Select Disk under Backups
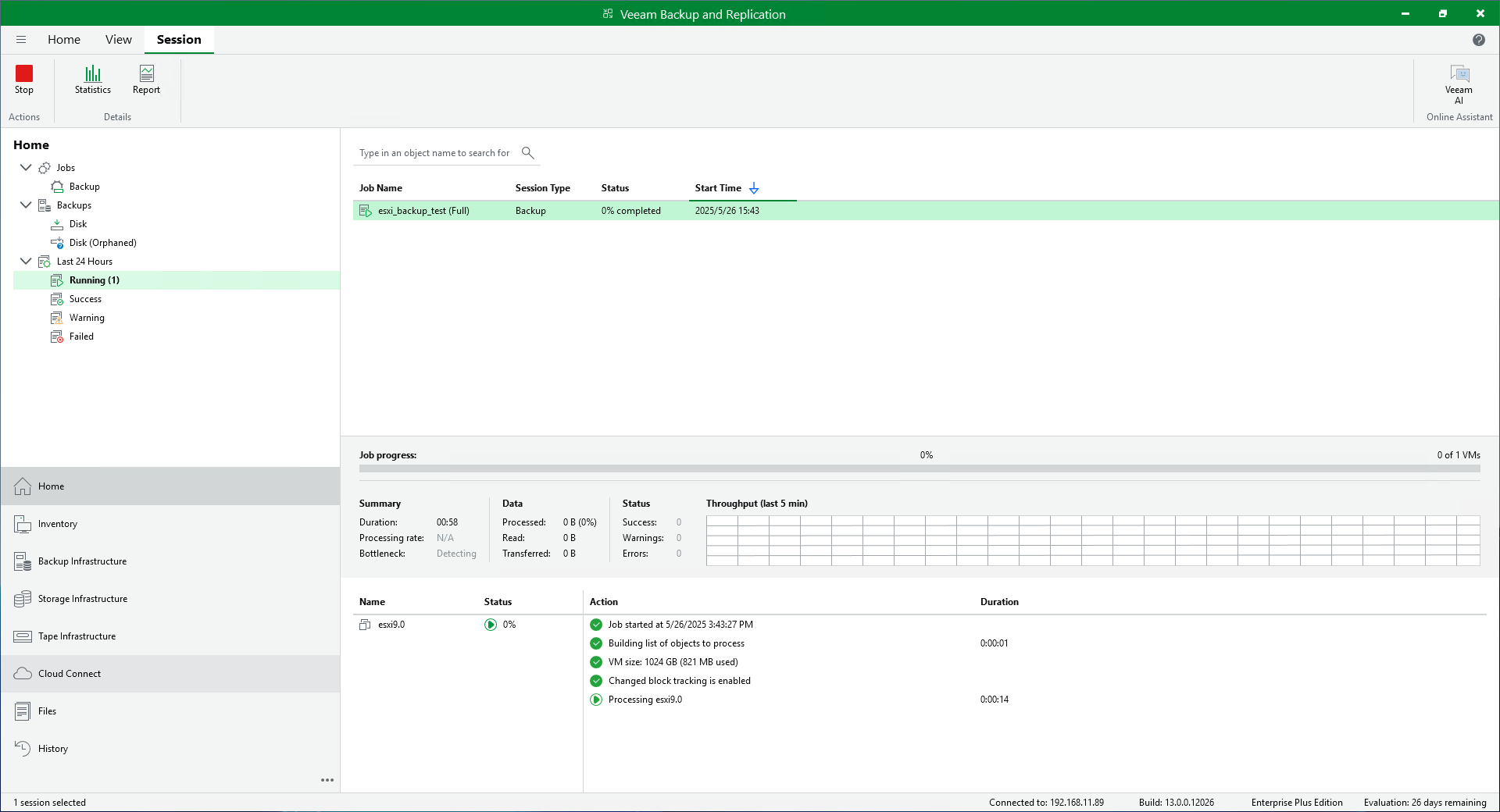 click(78, 224)
